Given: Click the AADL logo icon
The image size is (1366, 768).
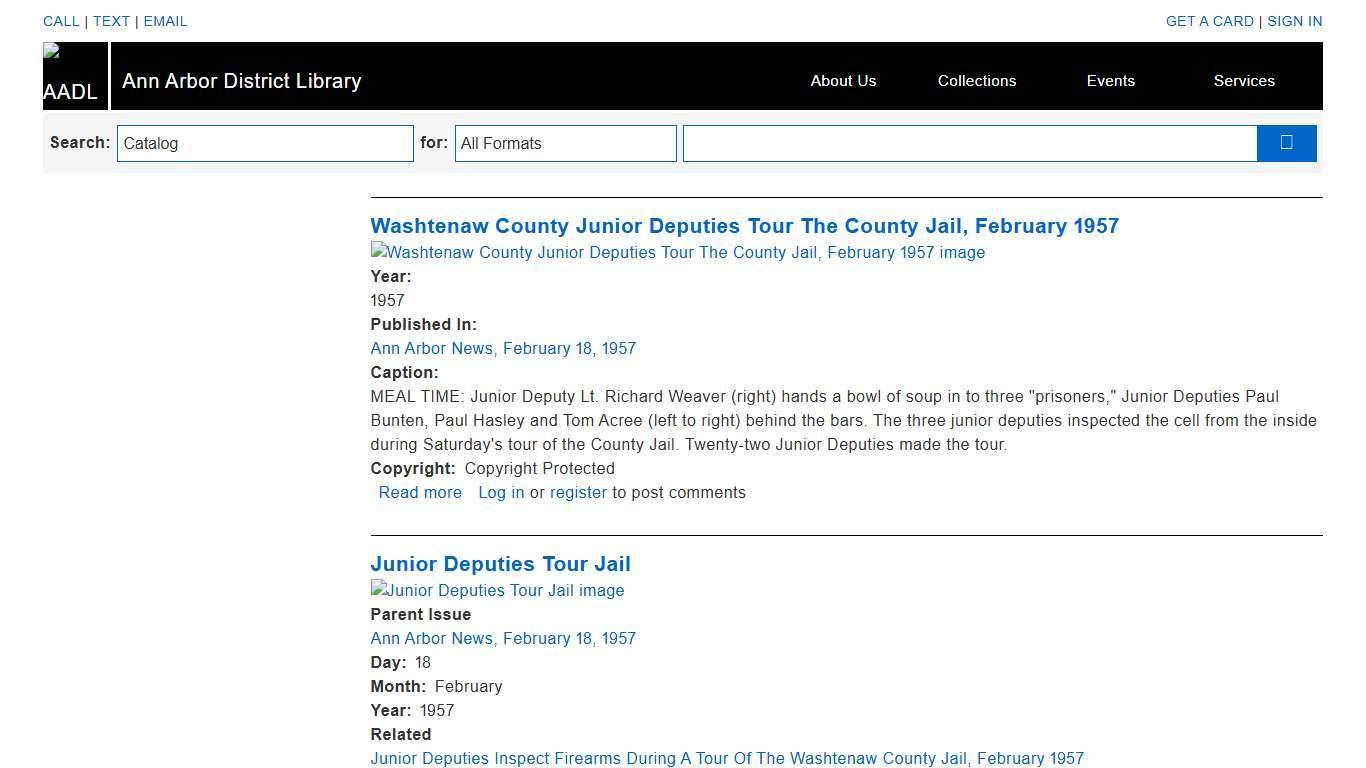Looking at the screenshot, I should (x=73, y=76).
